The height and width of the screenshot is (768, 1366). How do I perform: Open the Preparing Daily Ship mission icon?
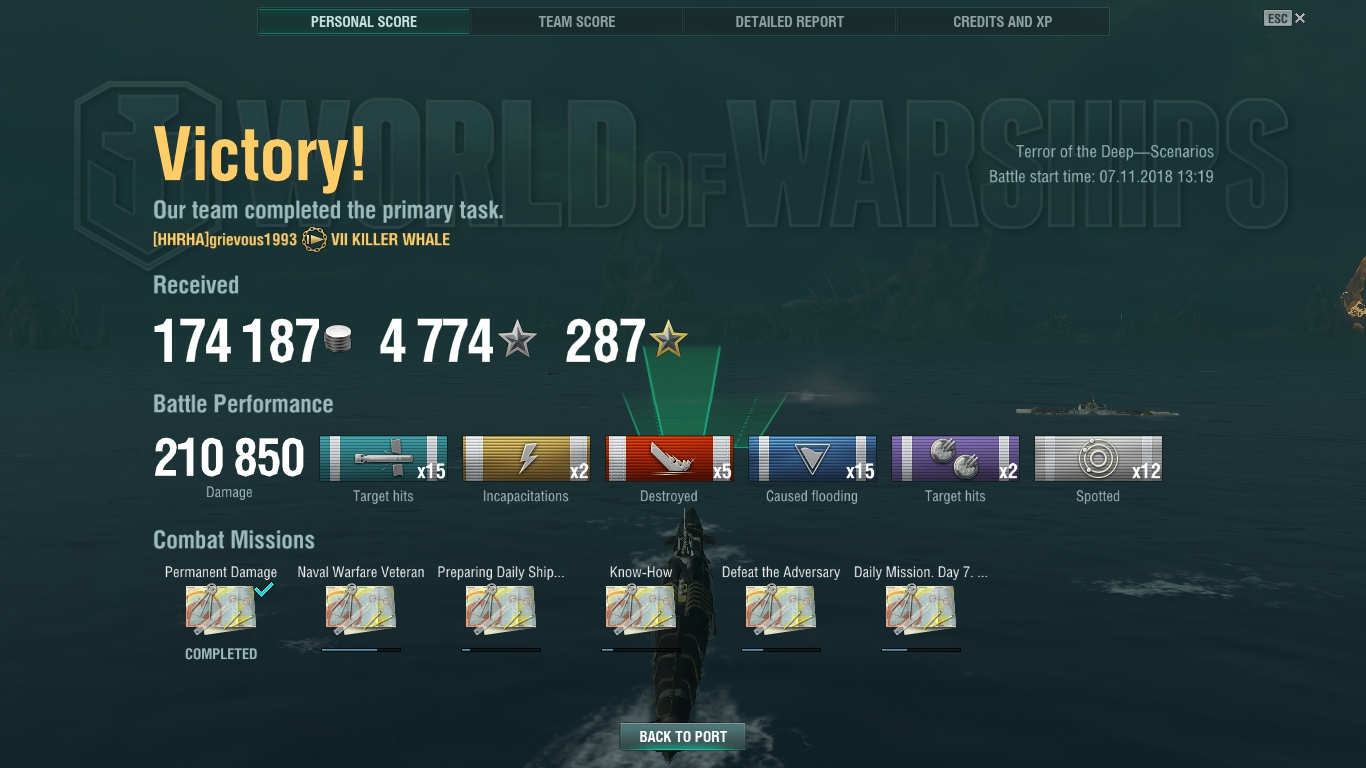click(501, 610)
